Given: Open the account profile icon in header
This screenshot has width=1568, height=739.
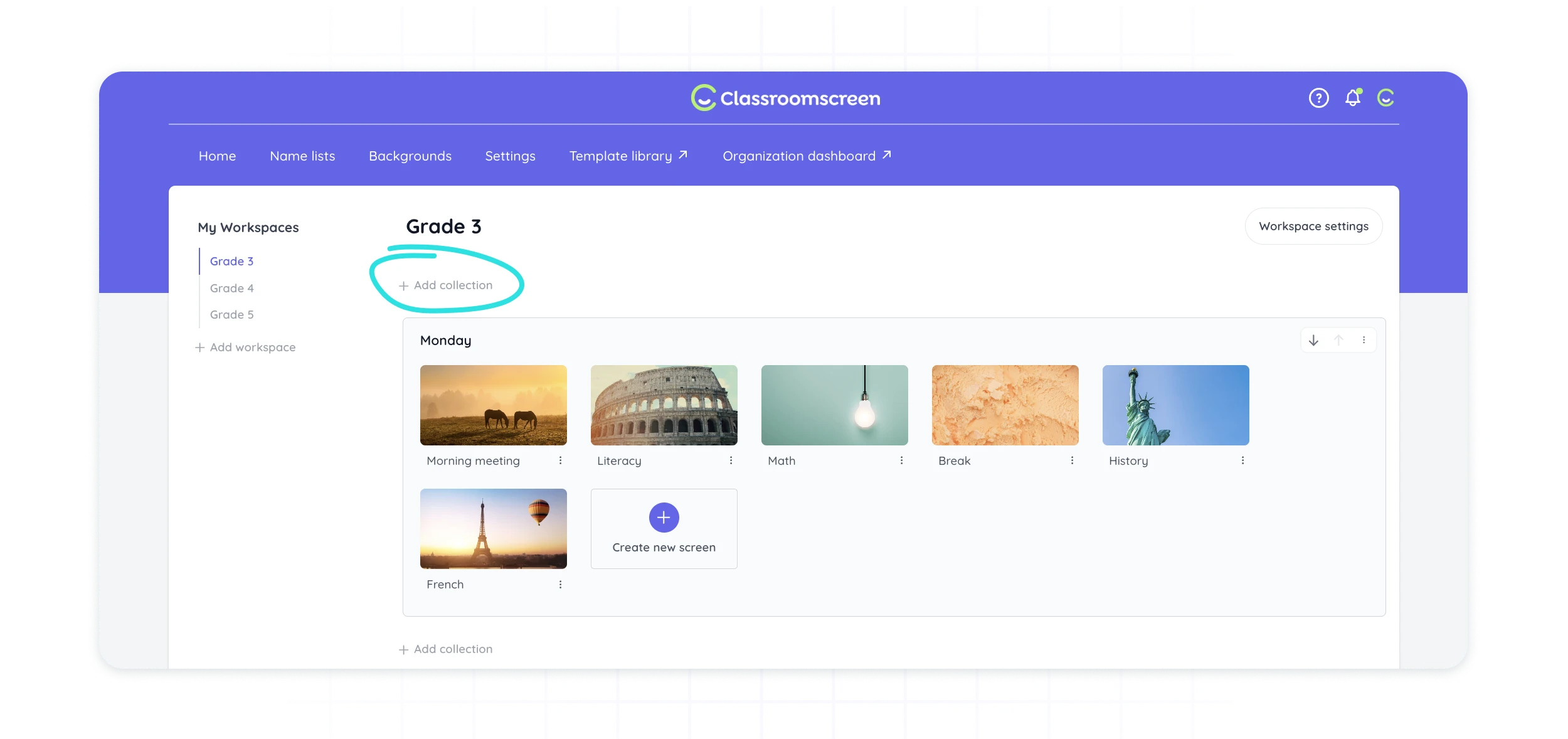Looking at the screenshot, I should [1385, 98].
